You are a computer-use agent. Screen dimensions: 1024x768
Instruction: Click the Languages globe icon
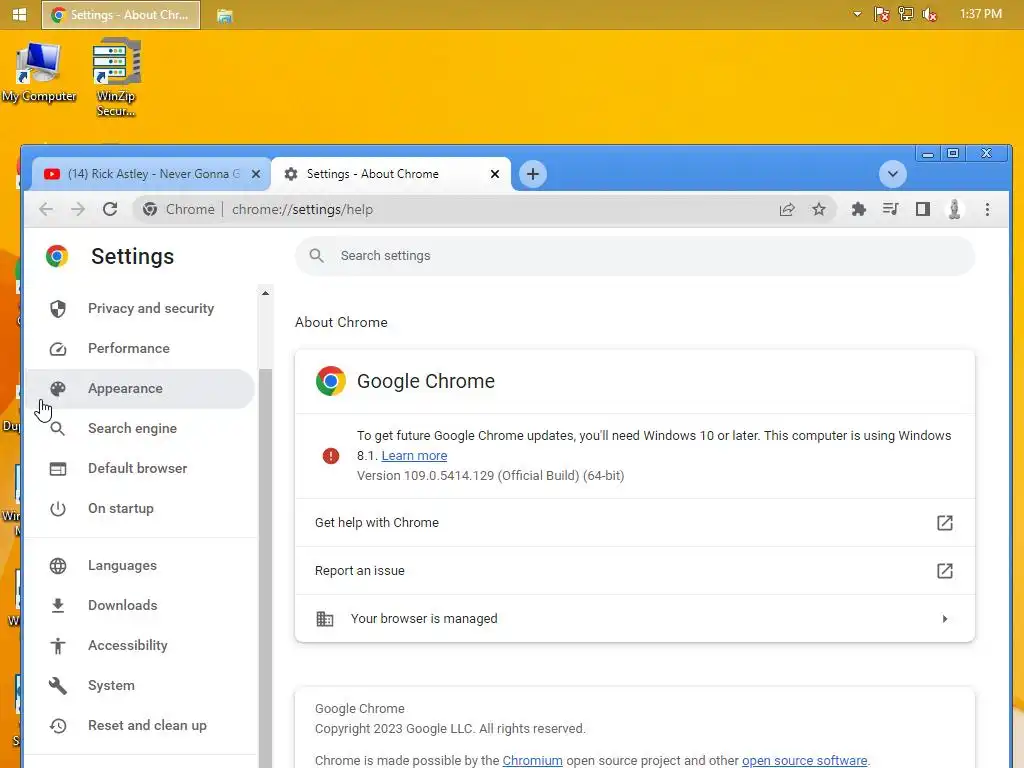pyautogui.click(x=58, y=566)
